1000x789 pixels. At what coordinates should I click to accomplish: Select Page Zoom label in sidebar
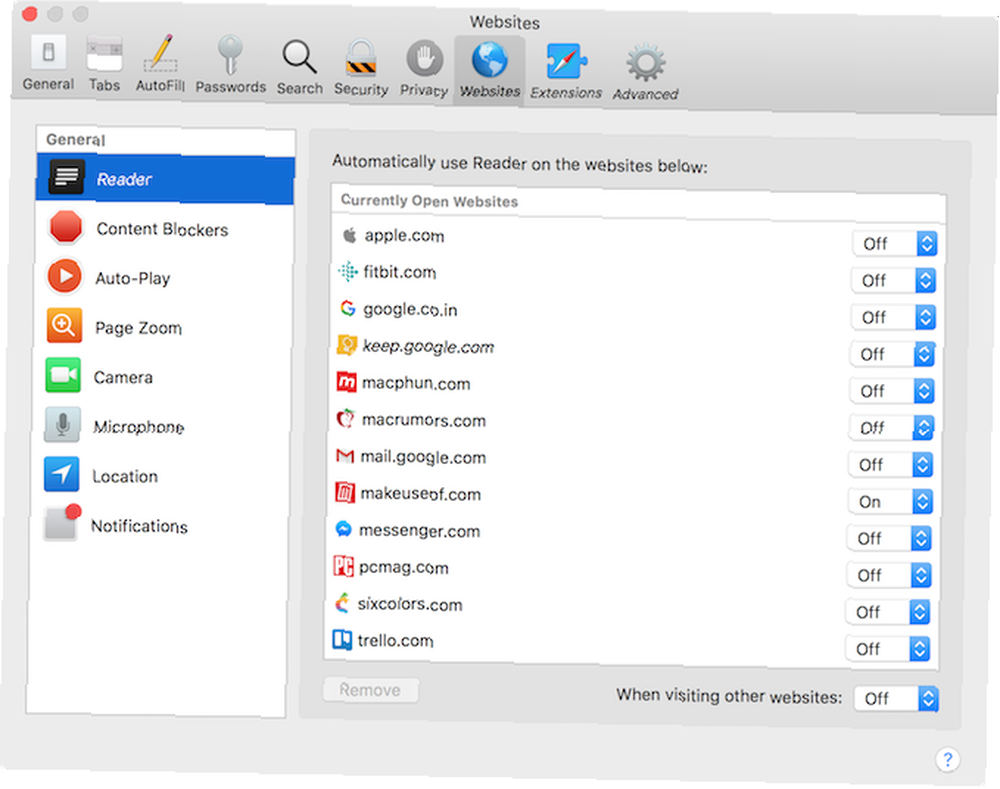tap(138, 328)
